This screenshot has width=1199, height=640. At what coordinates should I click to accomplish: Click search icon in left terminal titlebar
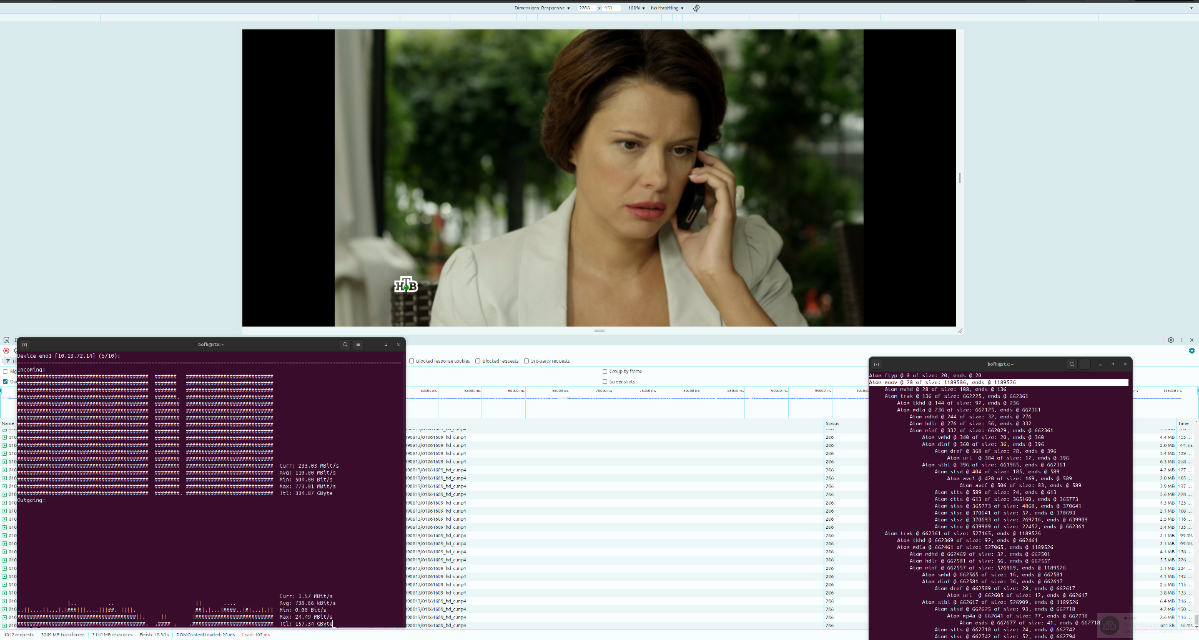tap(345, 344)
